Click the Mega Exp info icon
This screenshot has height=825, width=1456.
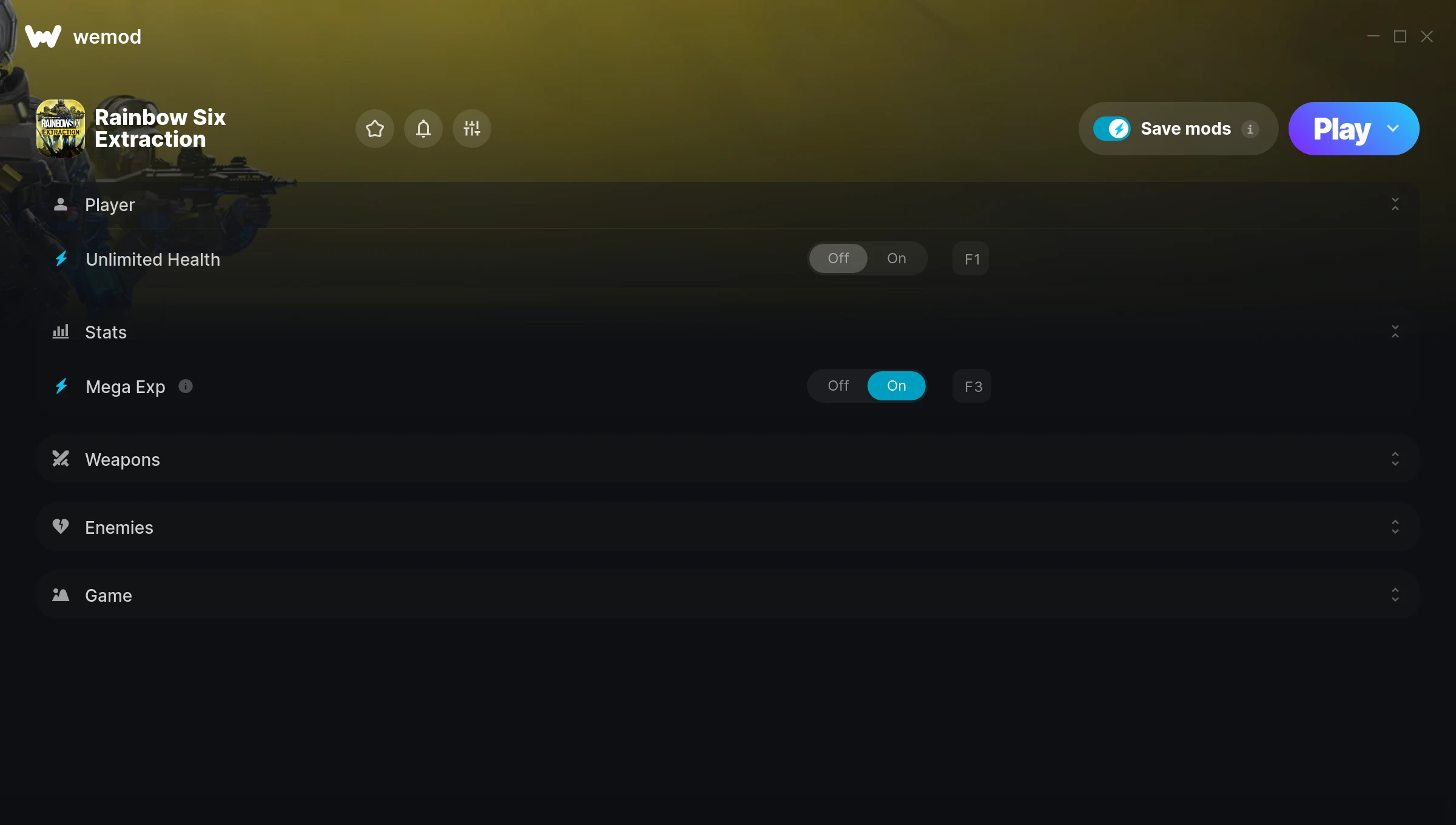pos(186,386)
